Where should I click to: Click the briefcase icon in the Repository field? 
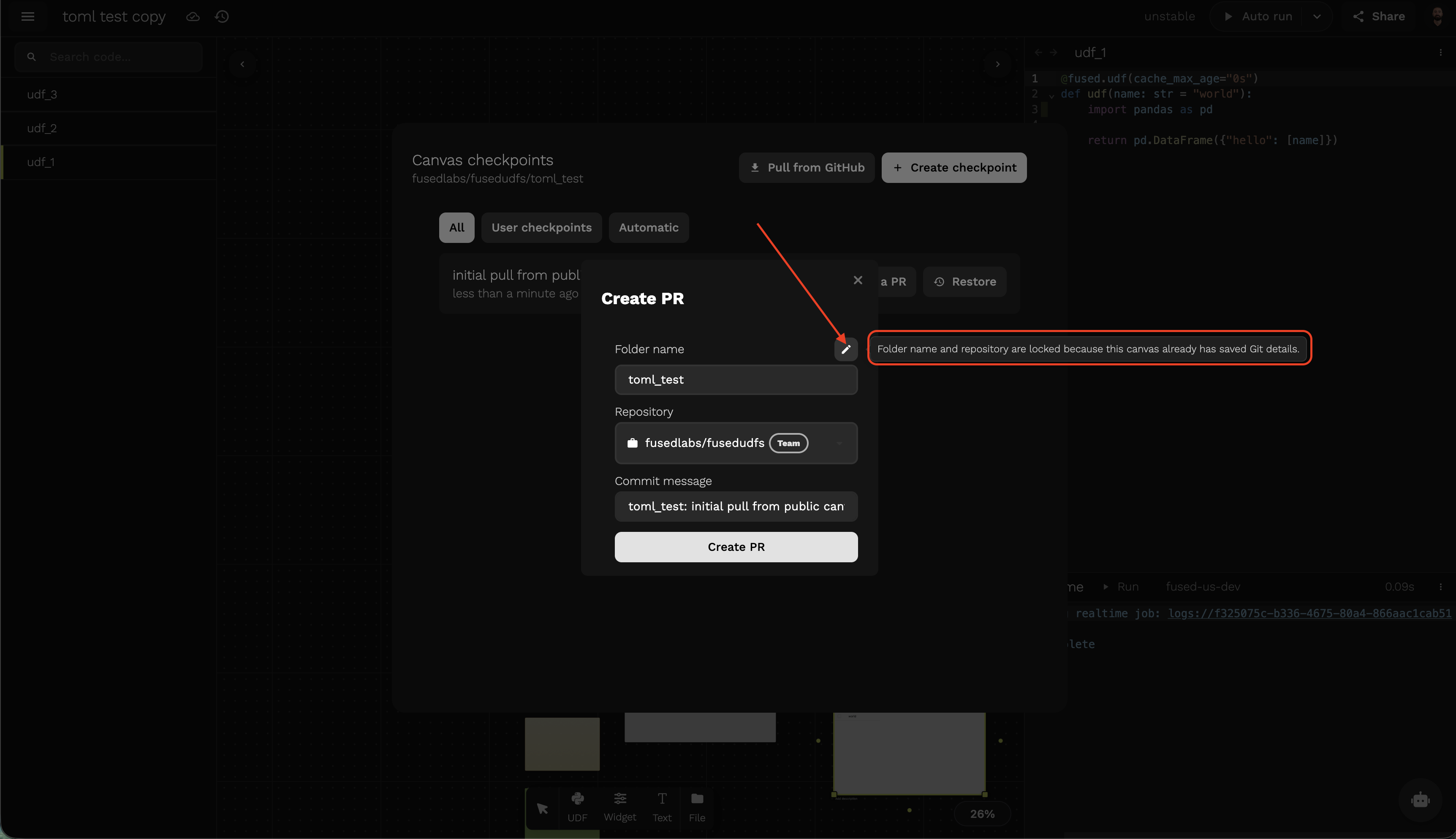coord(633,443)
